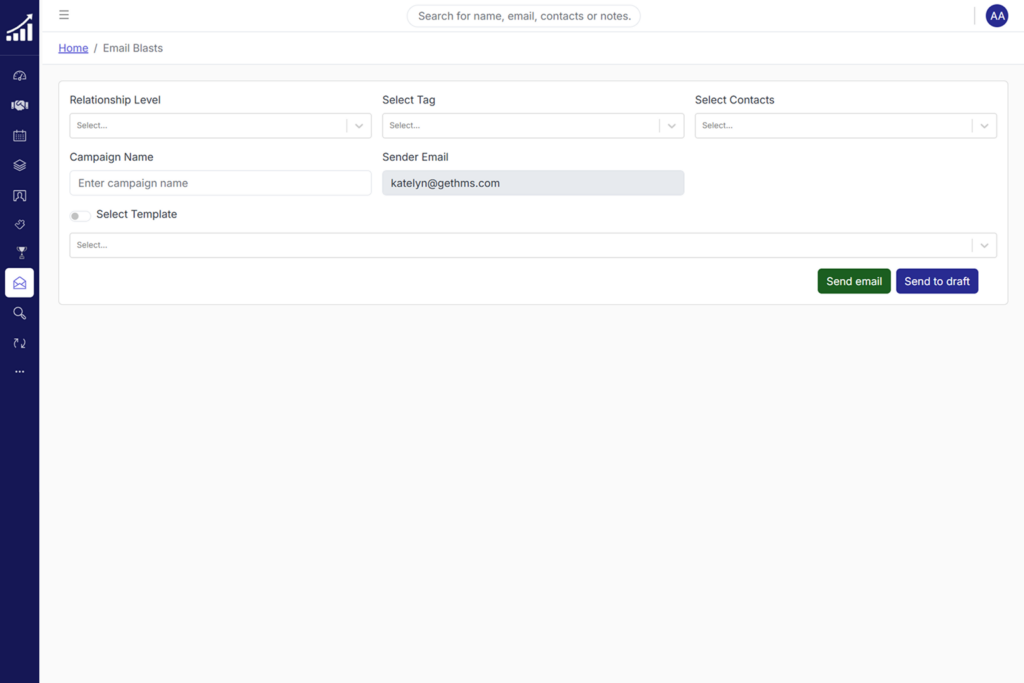Open the email blasts envelope icon

[19, 283]
